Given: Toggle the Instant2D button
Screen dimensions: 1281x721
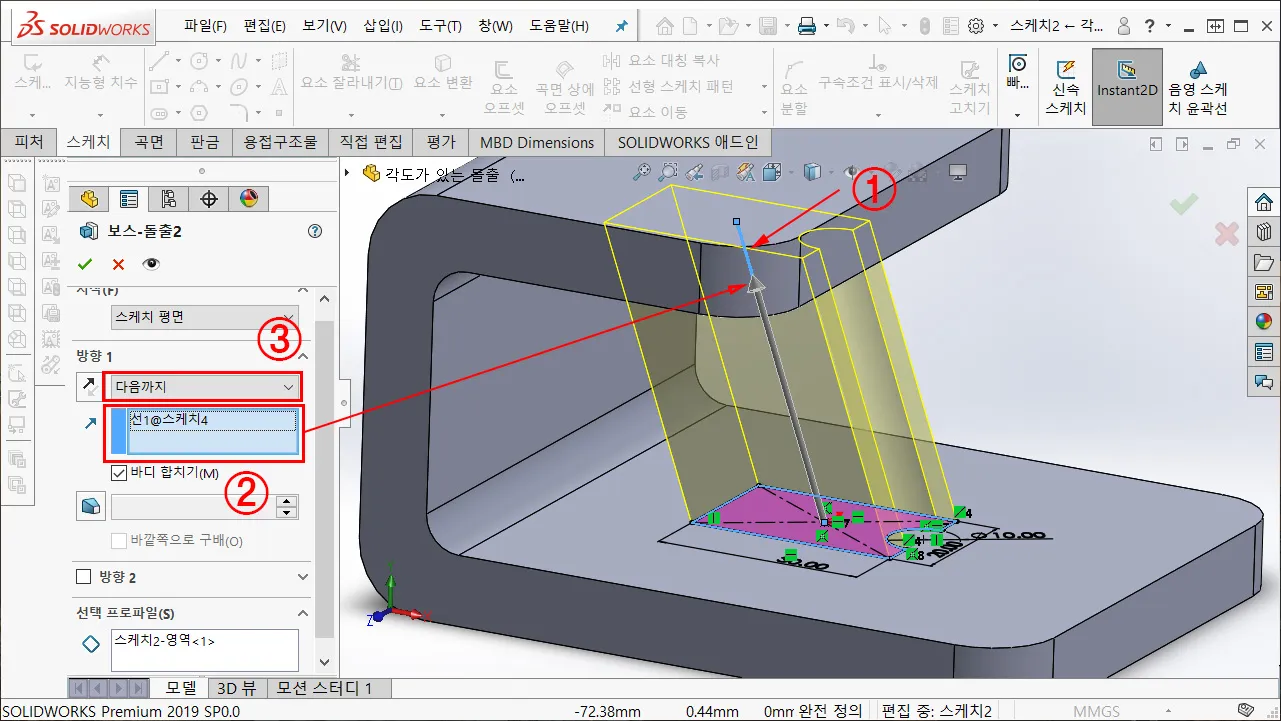Looking at the screenshot, I should pyautogui.click(x=1127, y=87).
